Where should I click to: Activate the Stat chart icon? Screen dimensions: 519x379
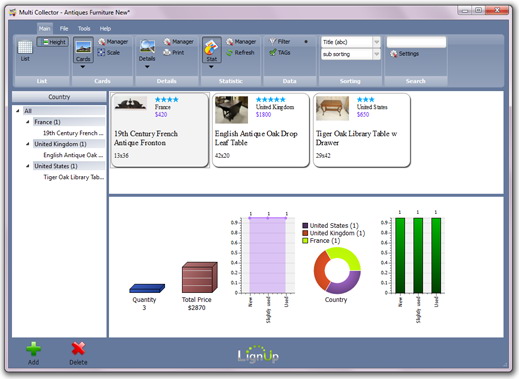tap(211, 47)
